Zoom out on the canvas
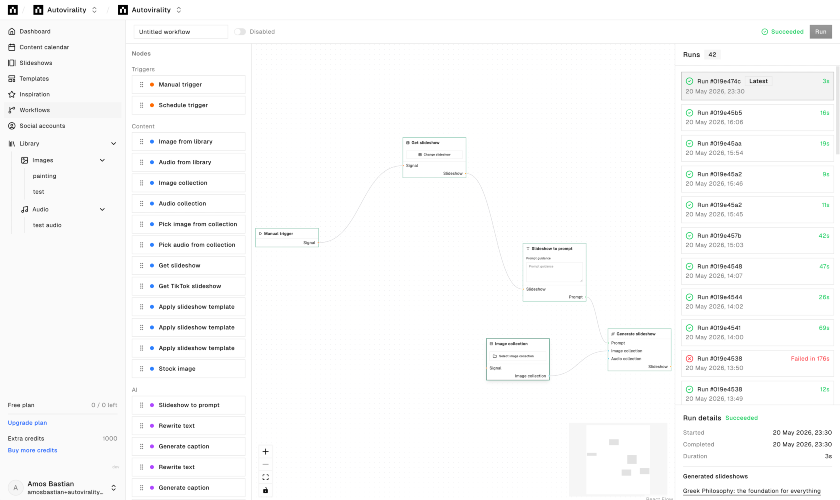 click(x=265, y=465)
